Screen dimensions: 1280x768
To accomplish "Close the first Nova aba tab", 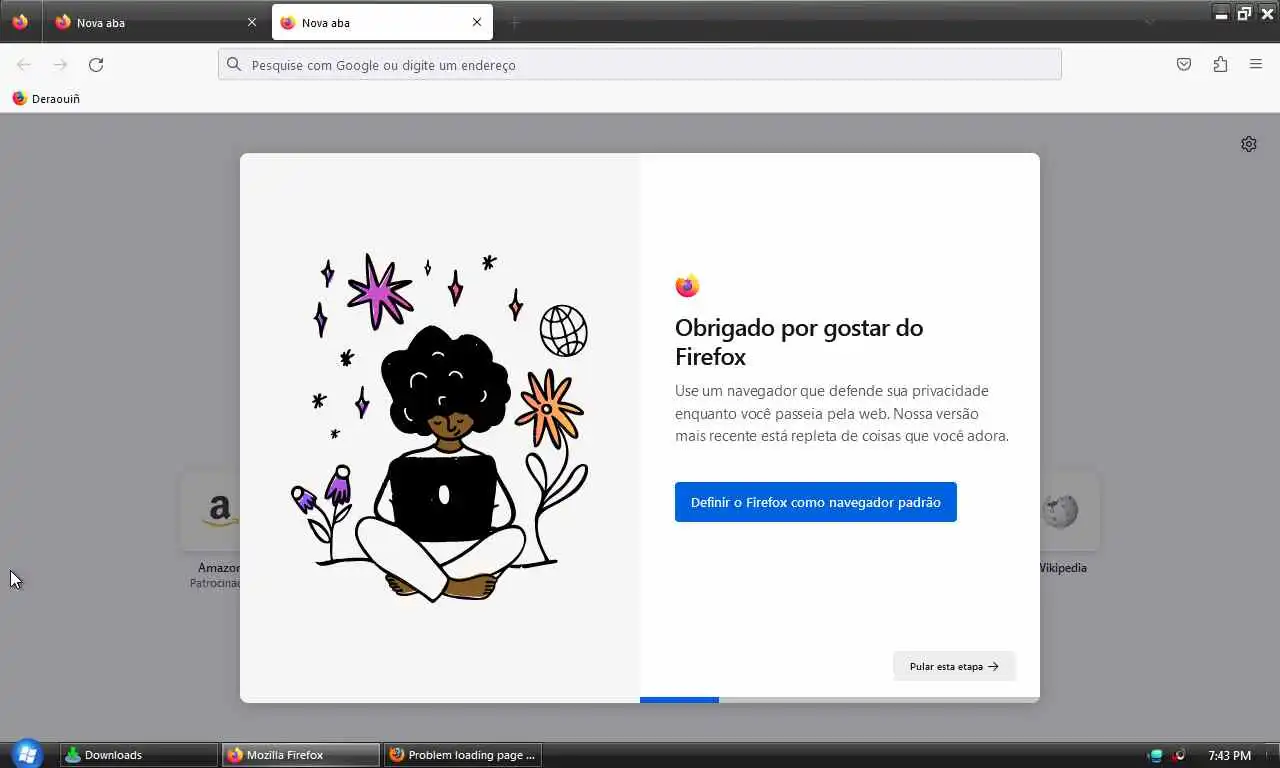I will pyautogui.click(x=251, y=22).
